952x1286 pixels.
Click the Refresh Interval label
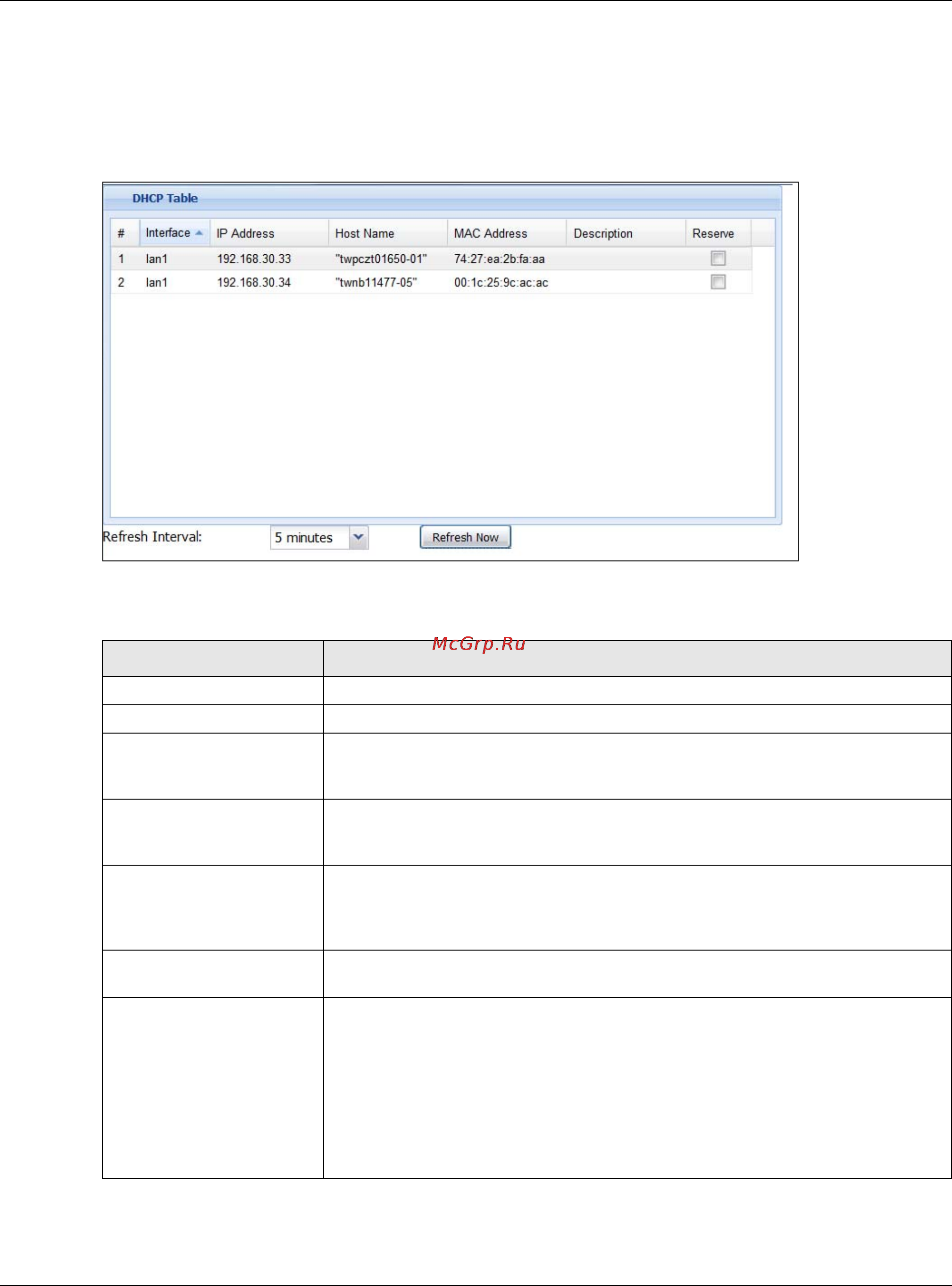(x=152, y=536)
